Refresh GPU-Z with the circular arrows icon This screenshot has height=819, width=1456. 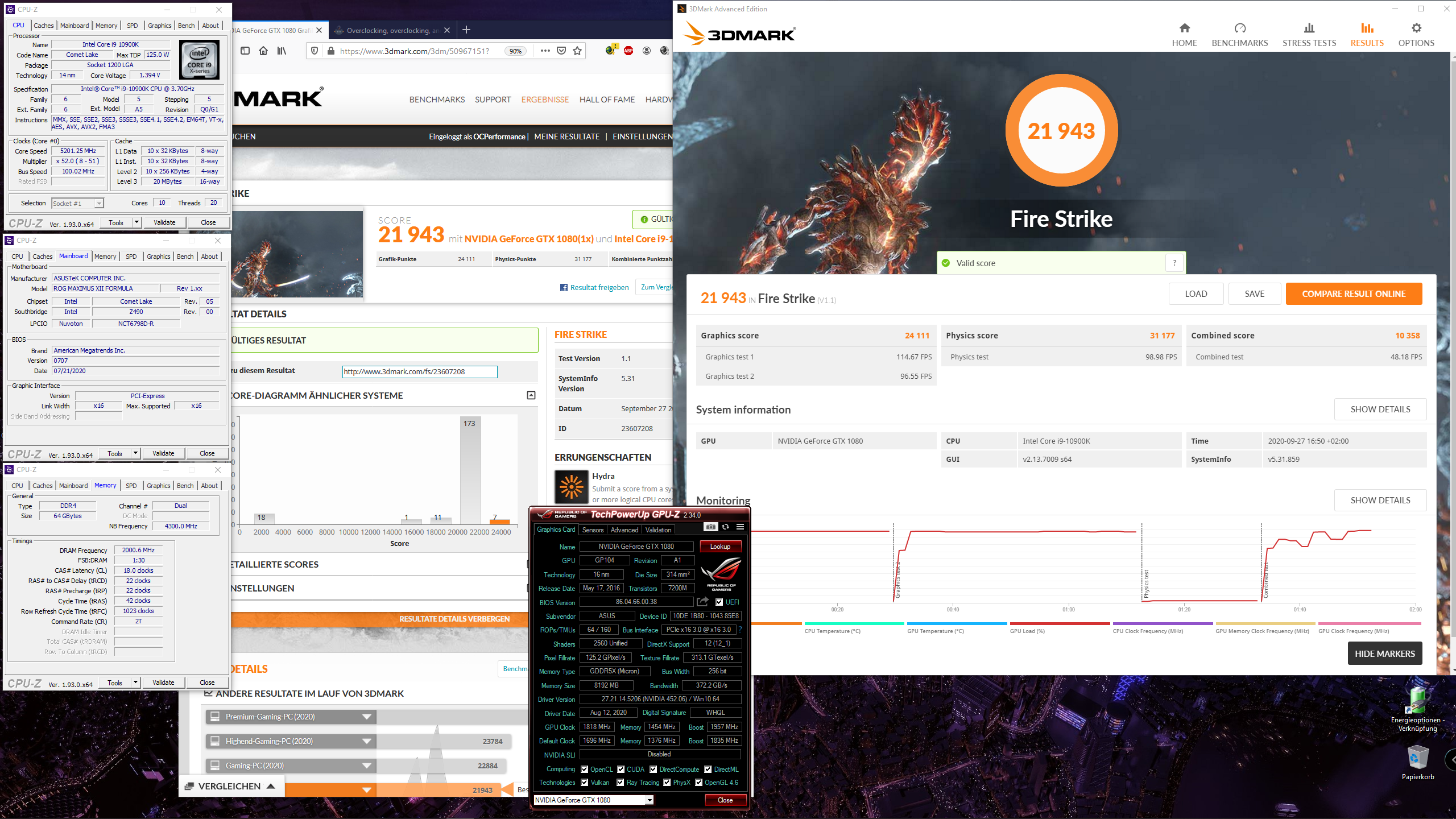pyautogui.click(x=725, y=527)
